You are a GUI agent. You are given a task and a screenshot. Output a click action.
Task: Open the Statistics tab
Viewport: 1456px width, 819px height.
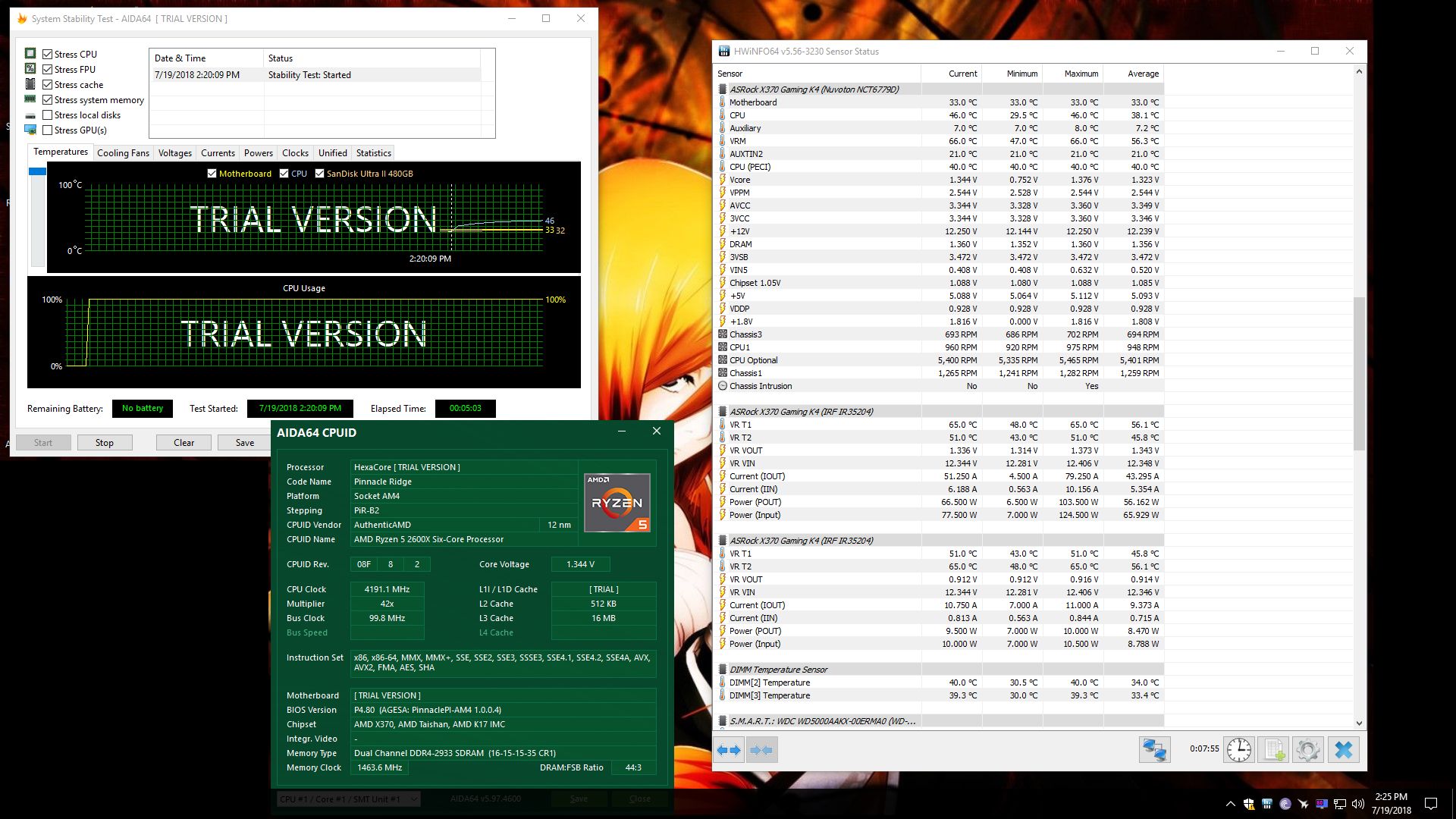[373, 152]
